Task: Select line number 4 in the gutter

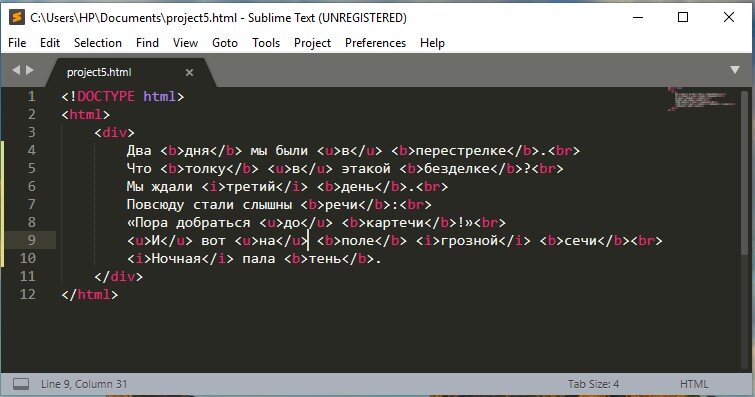Action: [x=31, y=150]
